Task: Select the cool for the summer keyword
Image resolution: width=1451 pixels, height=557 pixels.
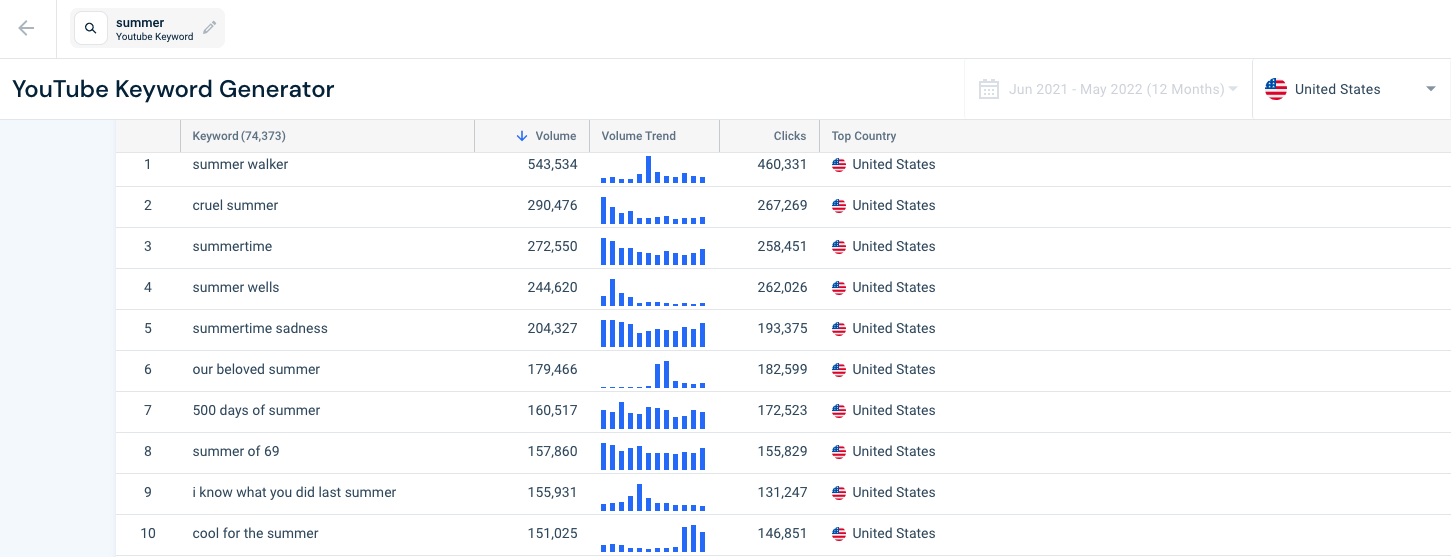Action: [255, 534]
